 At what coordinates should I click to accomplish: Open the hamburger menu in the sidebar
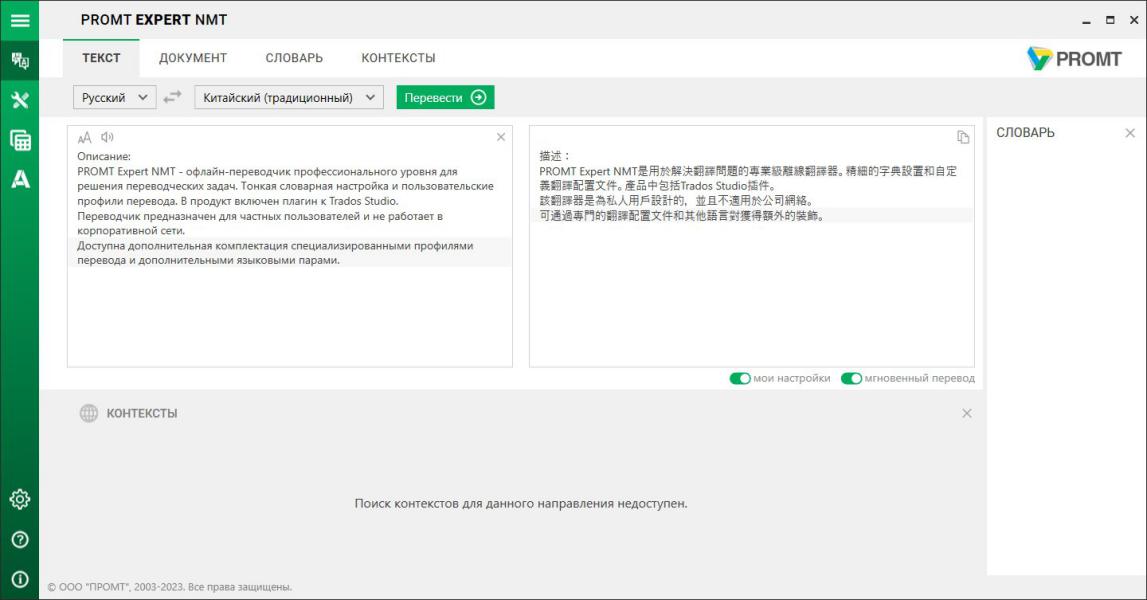19,19
